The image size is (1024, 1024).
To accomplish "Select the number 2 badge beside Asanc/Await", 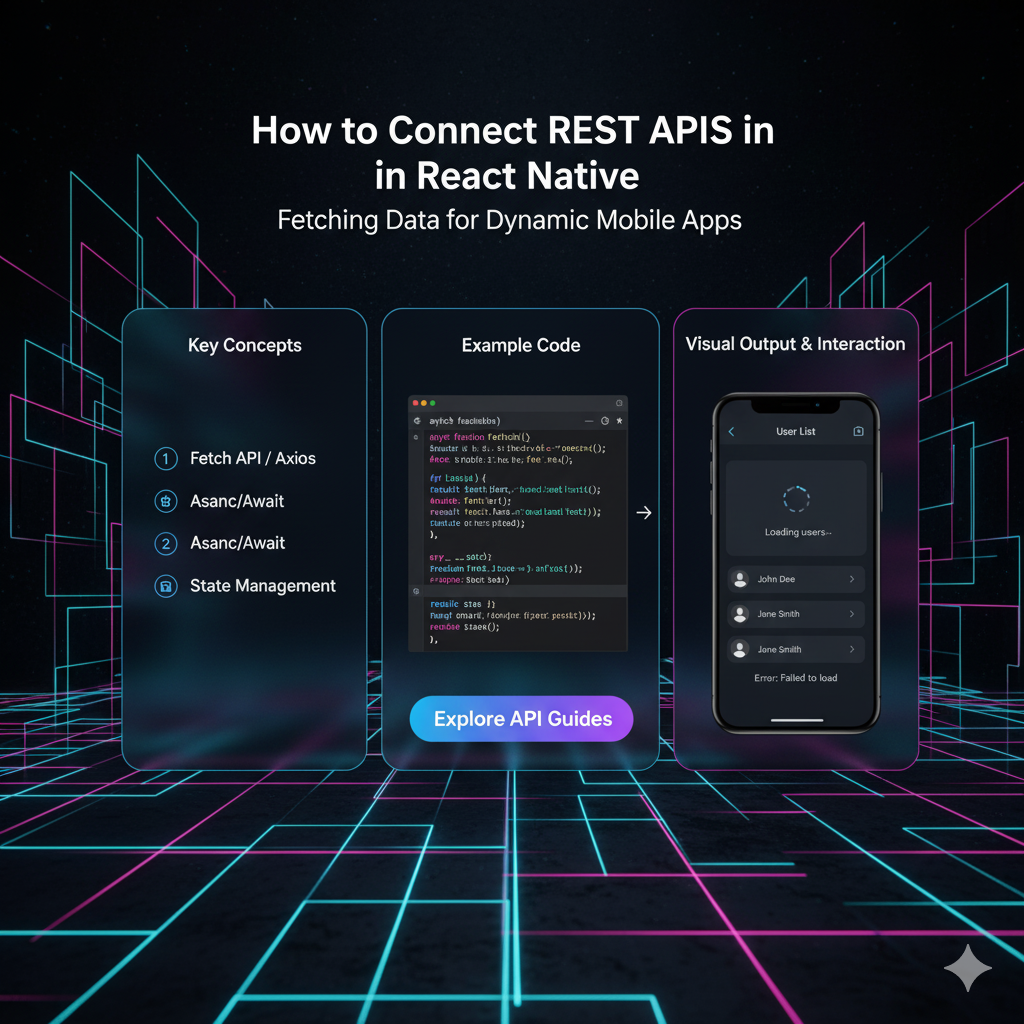I will pos(165,543).
